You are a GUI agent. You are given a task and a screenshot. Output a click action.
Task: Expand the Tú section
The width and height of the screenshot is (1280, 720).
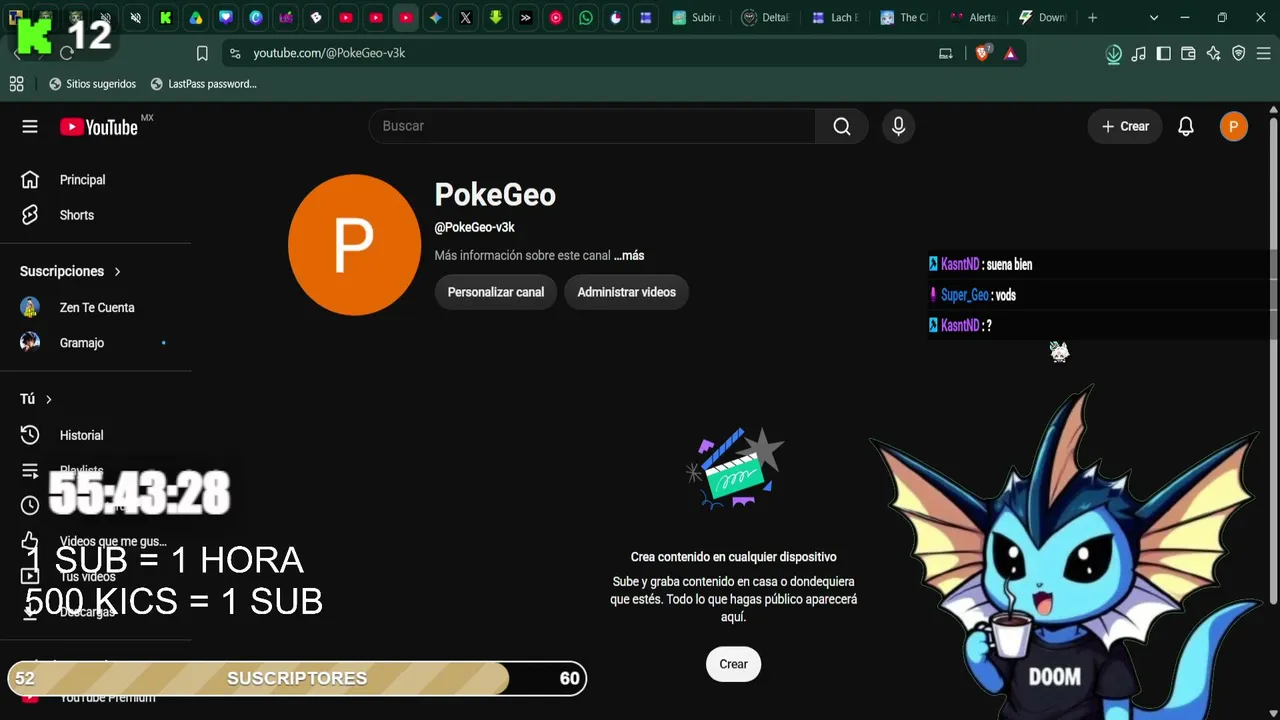click(x=36, y=399)
